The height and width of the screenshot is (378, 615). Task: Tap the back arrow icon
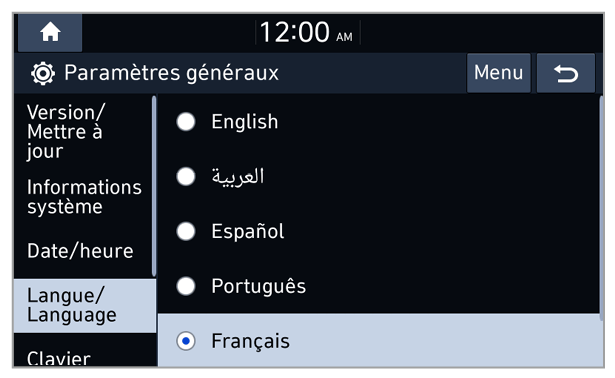pyautogui.click(x=566, y=73)
